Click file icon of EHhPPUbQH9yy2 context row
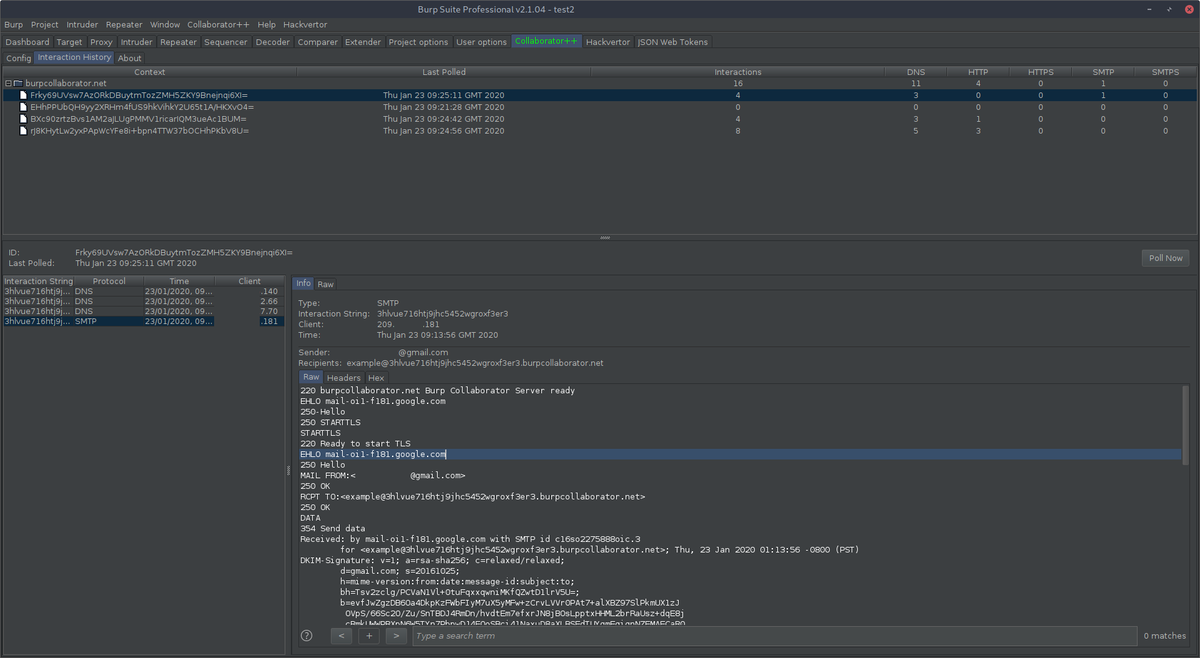This screenshot has width=1200, height=658. click(x=24, y=107)
